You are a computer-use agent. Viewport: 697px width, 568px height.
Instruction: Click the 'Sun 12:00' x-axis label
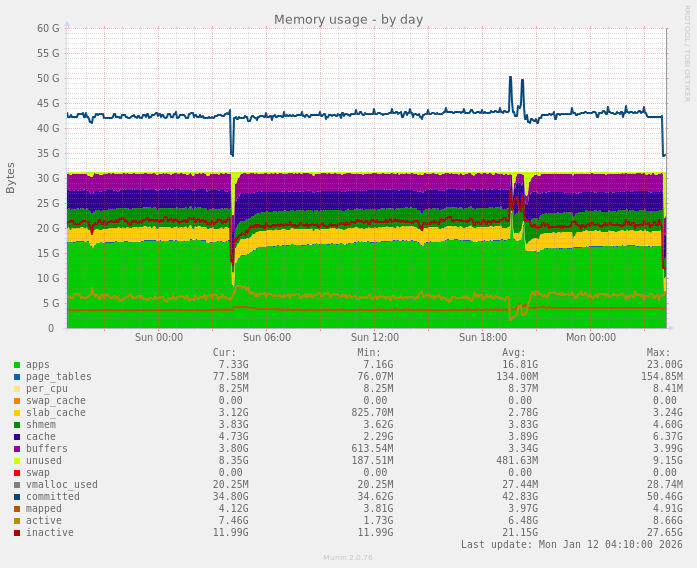coord(375,337)
